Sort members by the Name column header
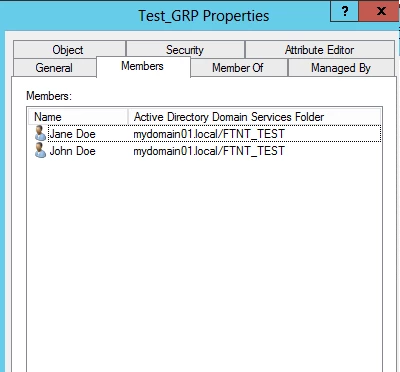The width and height of the screenshot is (400, 372). pos(78,117)
